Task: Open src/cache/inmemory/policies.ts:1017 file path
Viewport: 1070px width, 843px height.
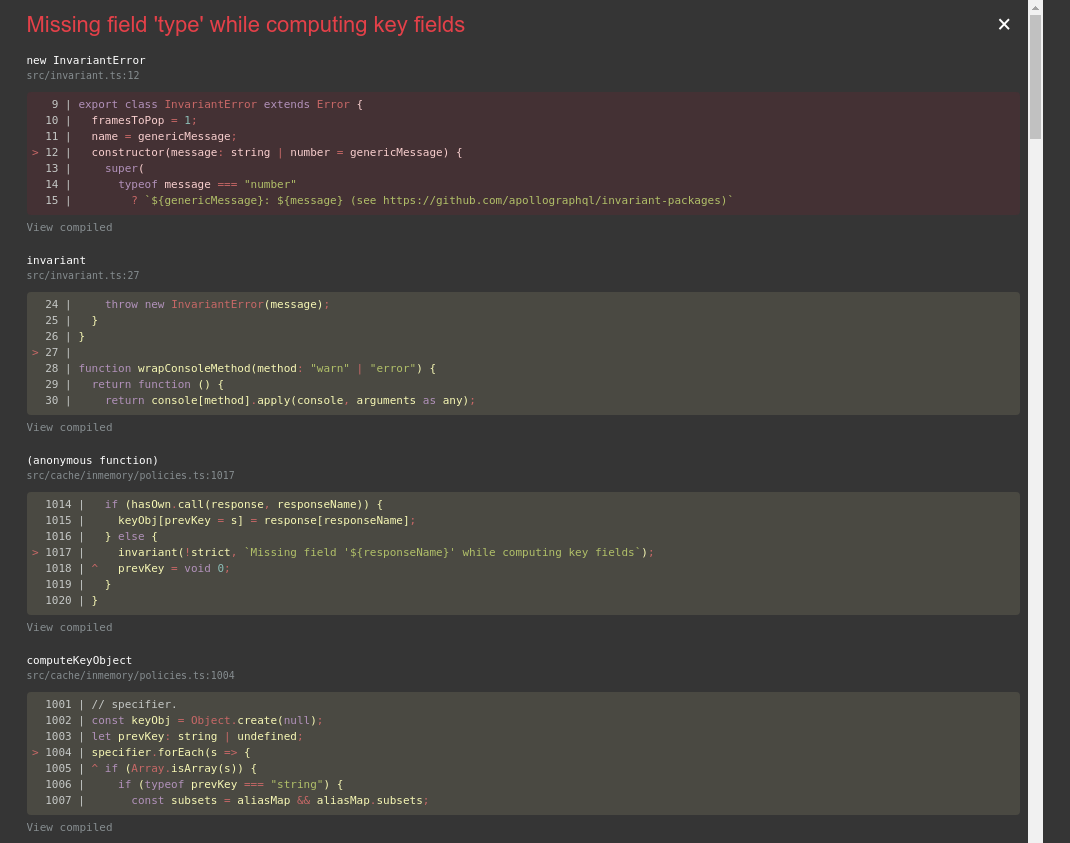Action: (x=130, y=476)
